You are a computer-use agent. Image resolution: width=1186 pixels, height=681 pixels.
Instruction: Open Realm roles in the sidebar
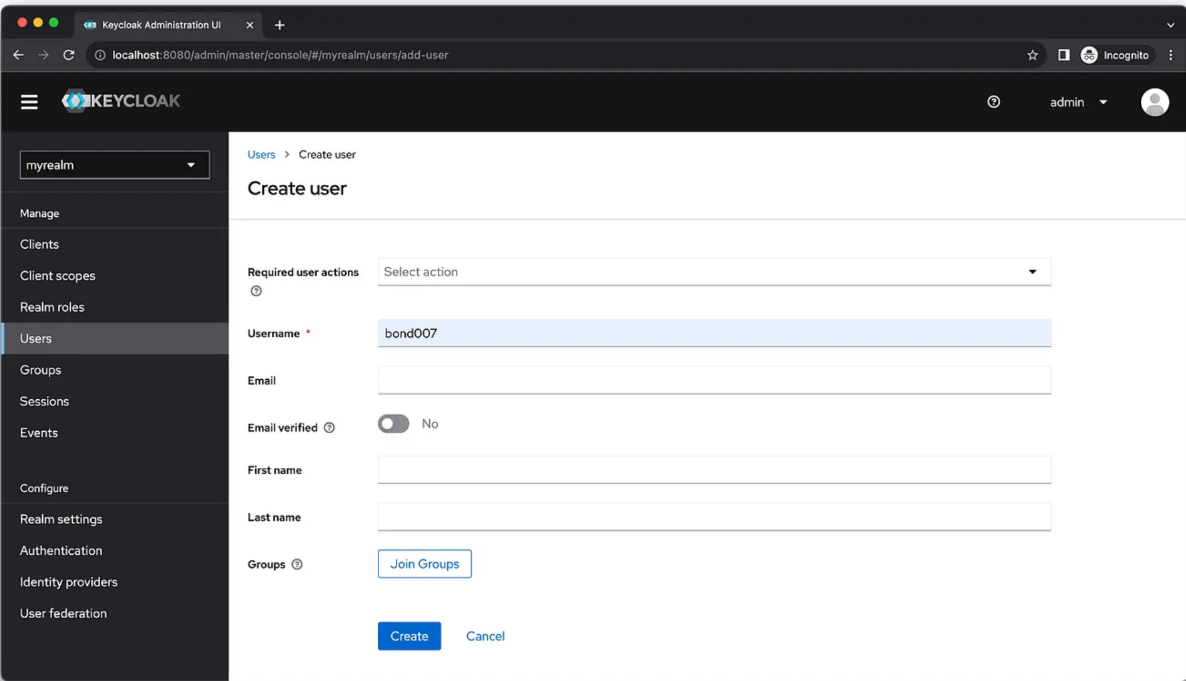[x=114, y=307]
